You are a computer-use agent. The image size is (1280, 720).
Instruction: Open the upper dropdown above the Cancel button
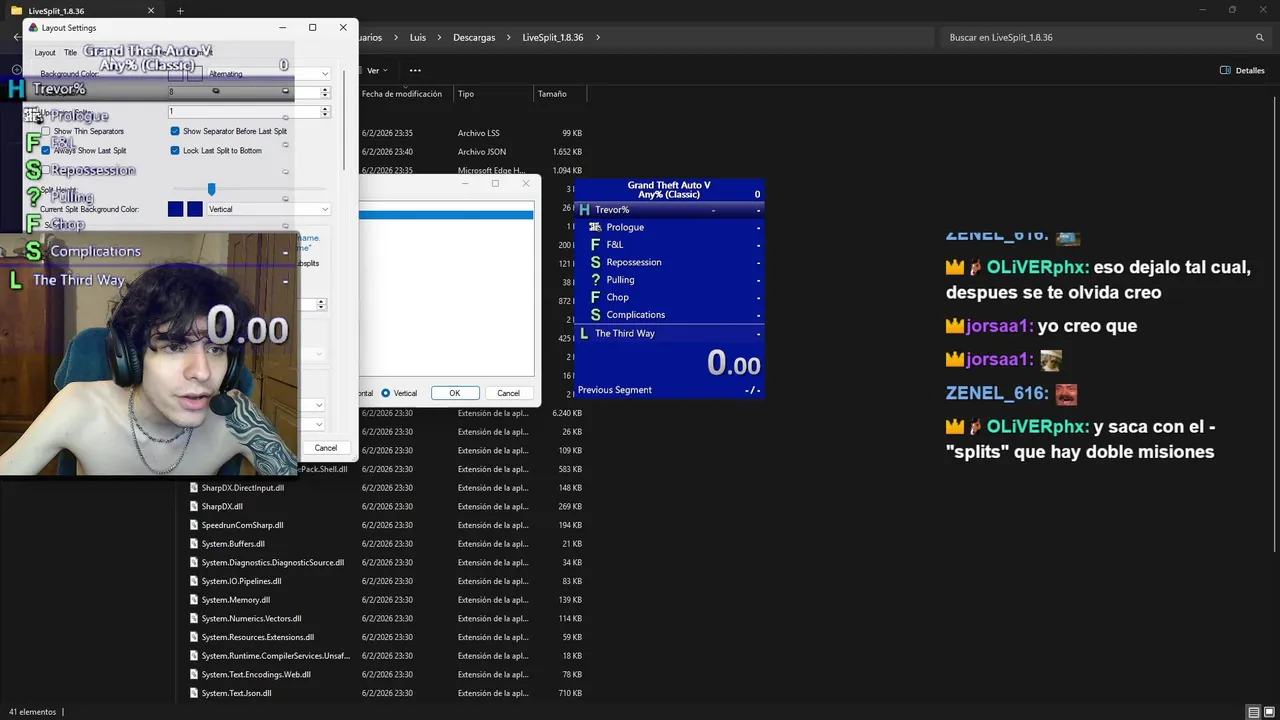coord(311,405)
